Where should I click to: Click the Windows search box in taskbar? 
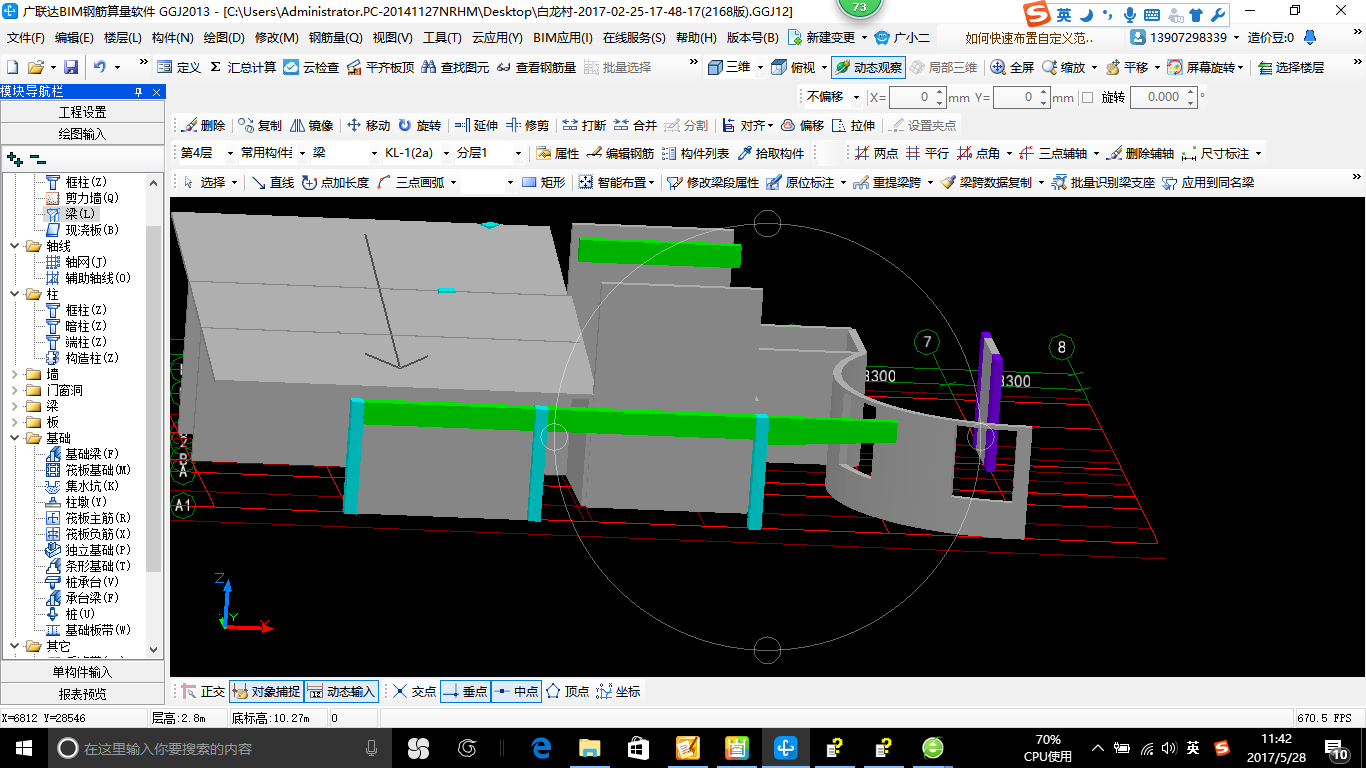point(218,748)
